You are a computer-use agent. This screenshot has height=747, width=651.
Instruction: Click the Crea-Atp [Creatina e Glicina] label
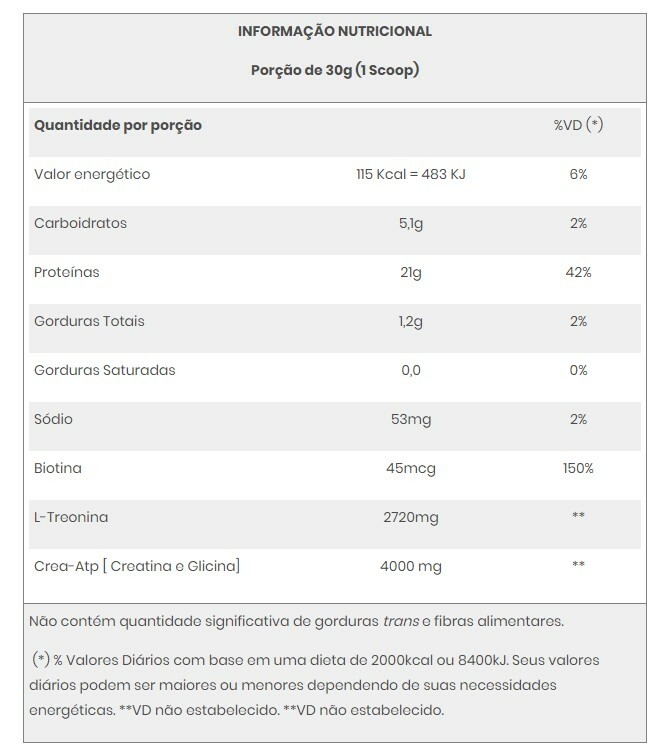coord(137,566)
